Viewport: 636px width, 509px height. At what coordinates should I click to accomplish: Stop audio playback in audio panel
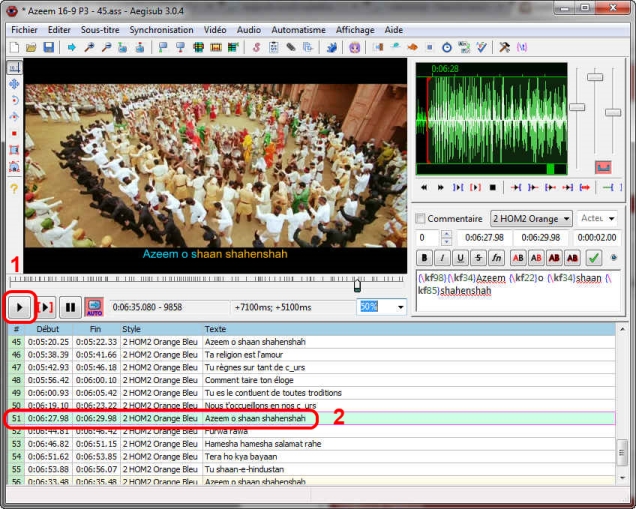click(492, 187)
